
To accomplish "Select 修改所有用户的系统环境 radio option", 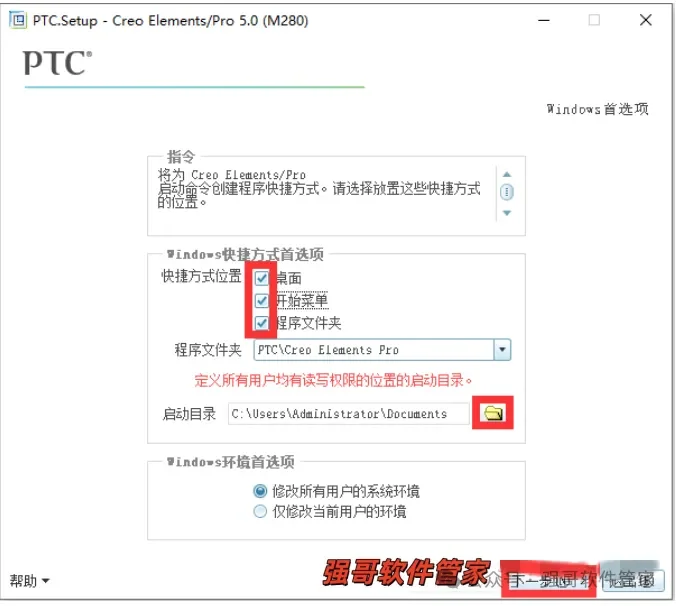I will [x=260, y=490].
